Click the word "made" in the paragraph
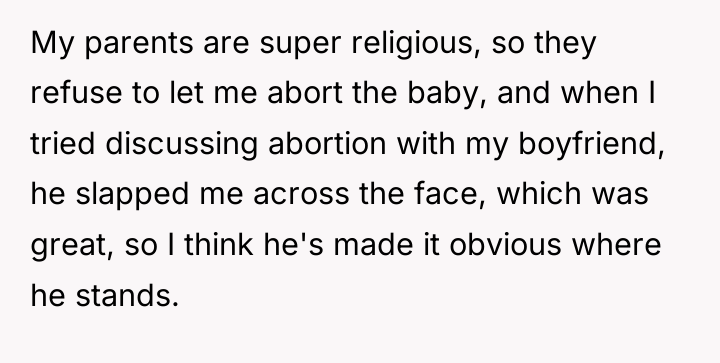Image resolution: width=720 pixels, height=363 pixels. (373, 244)
